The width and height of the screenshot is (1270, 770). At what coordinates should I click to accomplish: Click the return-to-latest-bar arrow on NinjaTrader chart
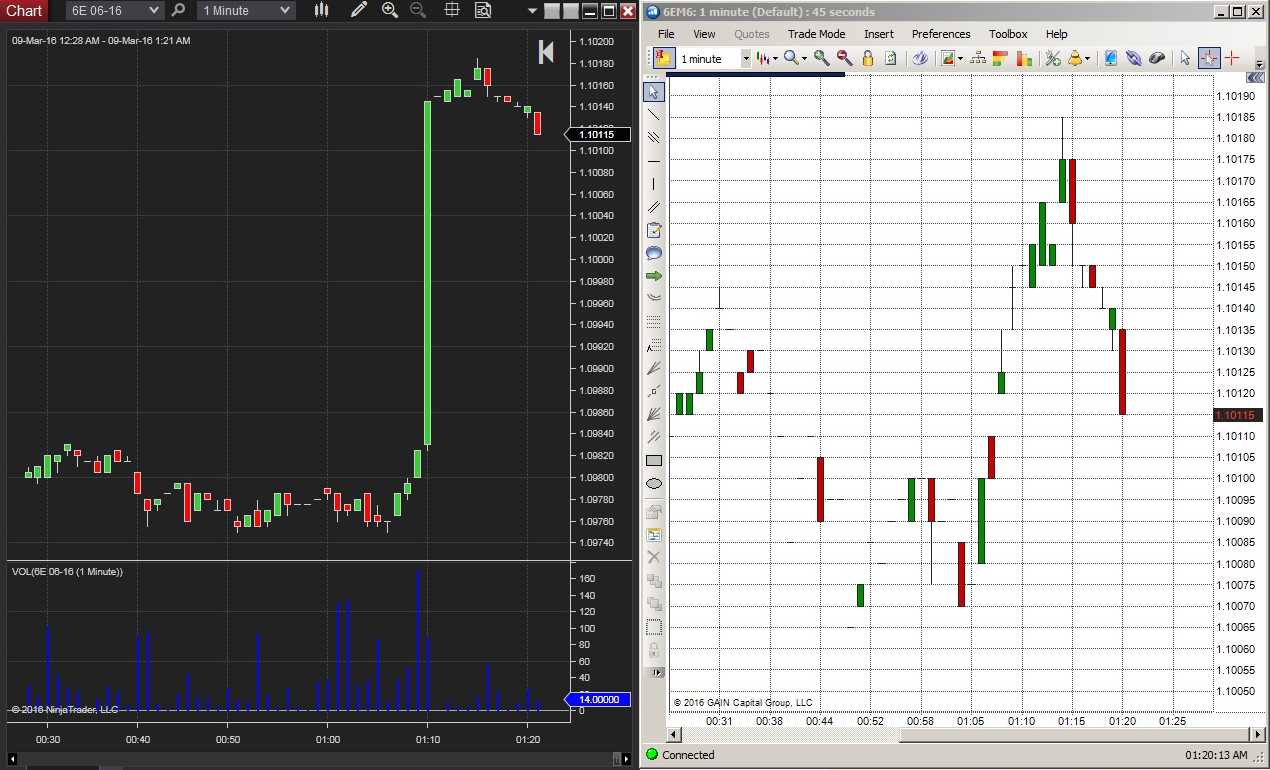click(546, 52)
